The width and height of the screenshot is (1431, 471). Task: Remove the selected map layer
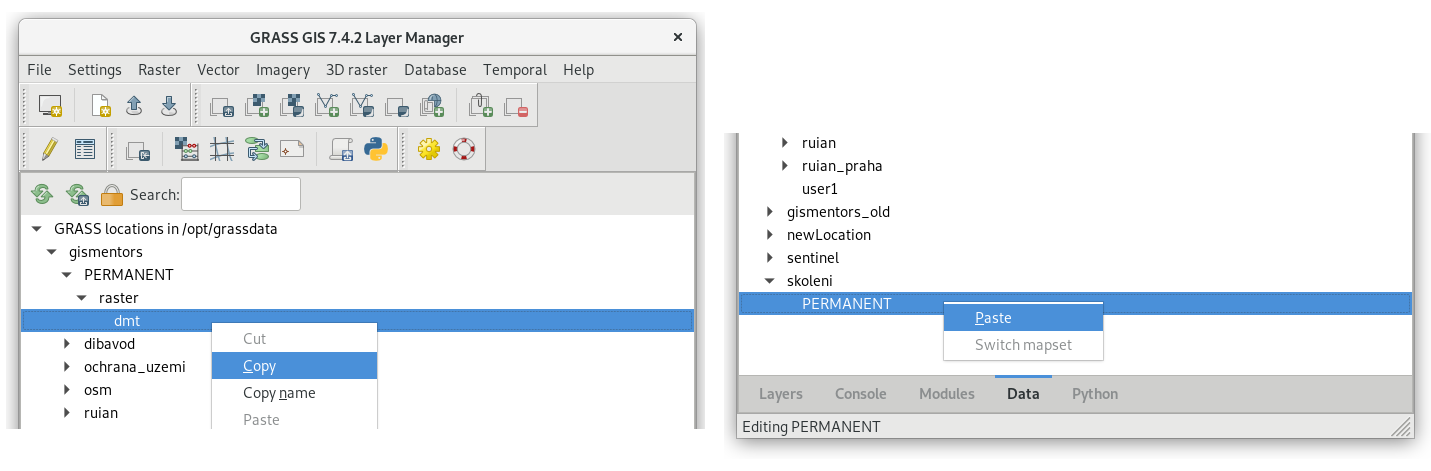[x=516, y=106]
